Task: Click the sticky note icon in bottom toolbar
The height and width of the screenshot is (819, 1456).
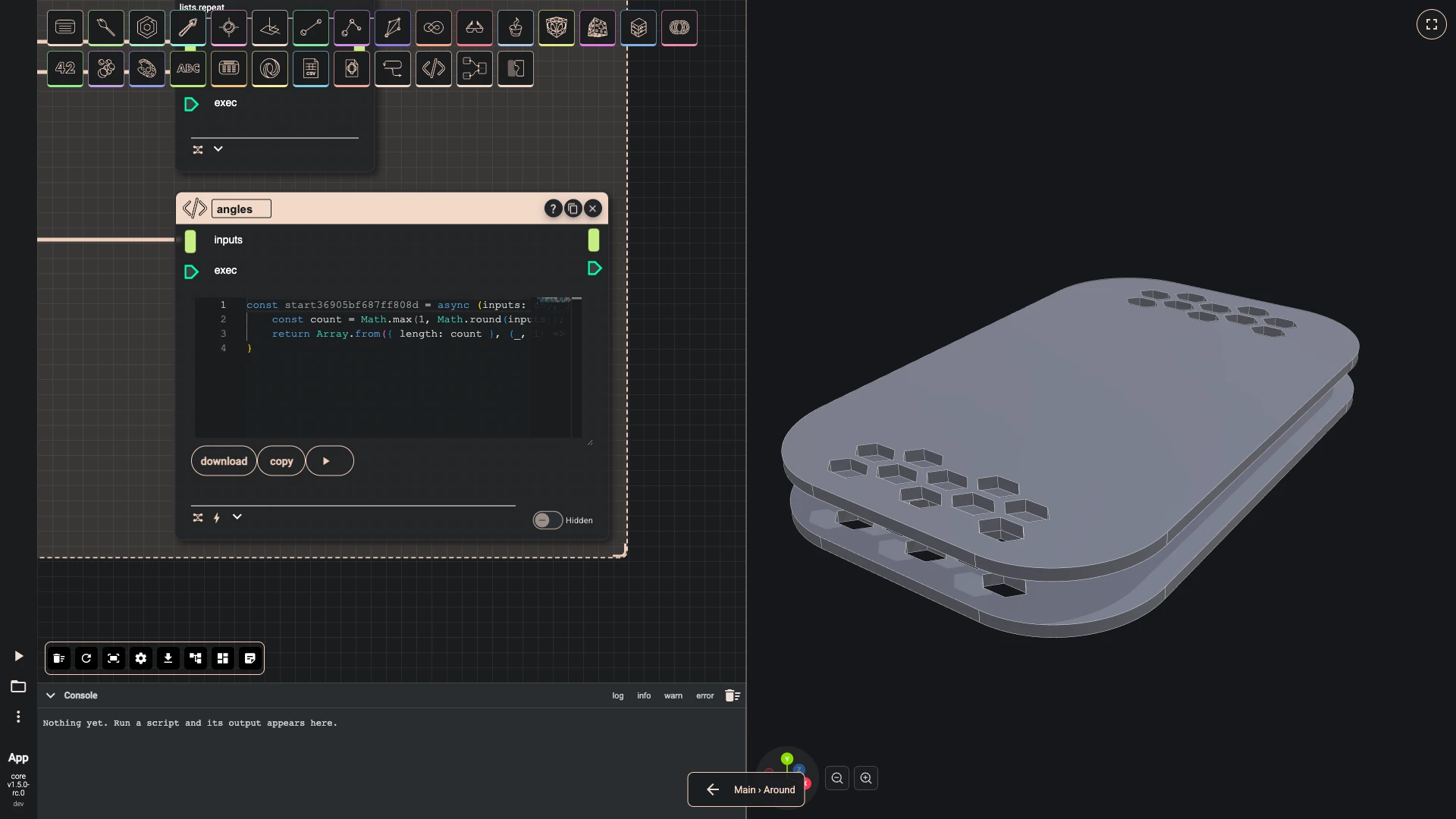Action: pos(250,658)
